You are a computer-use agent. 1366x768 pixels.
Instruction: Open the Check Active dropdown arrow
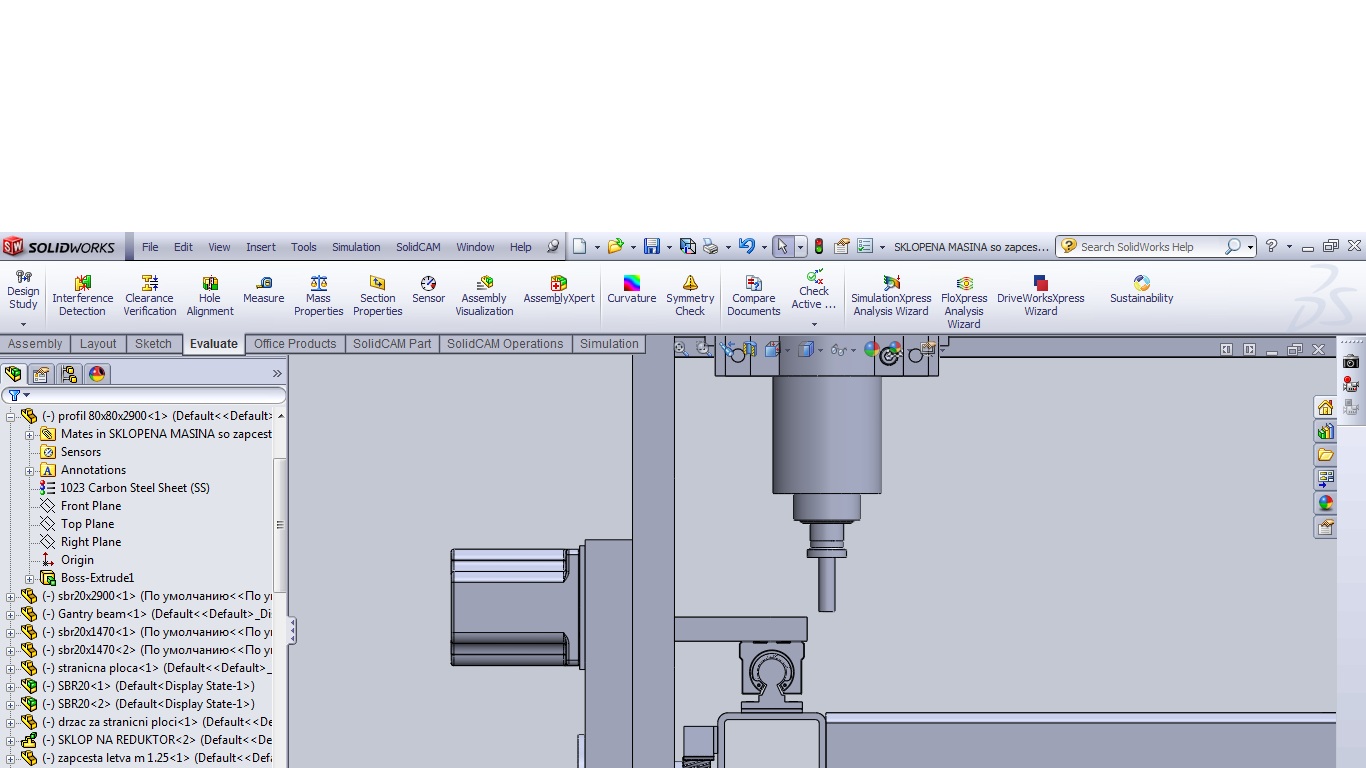tap(814, 324)
